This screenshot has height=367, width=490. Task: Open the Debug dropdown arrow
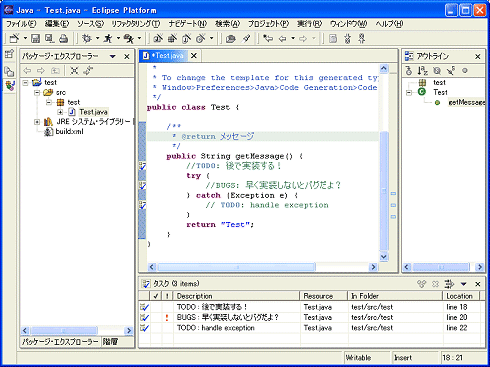point(98,39)
